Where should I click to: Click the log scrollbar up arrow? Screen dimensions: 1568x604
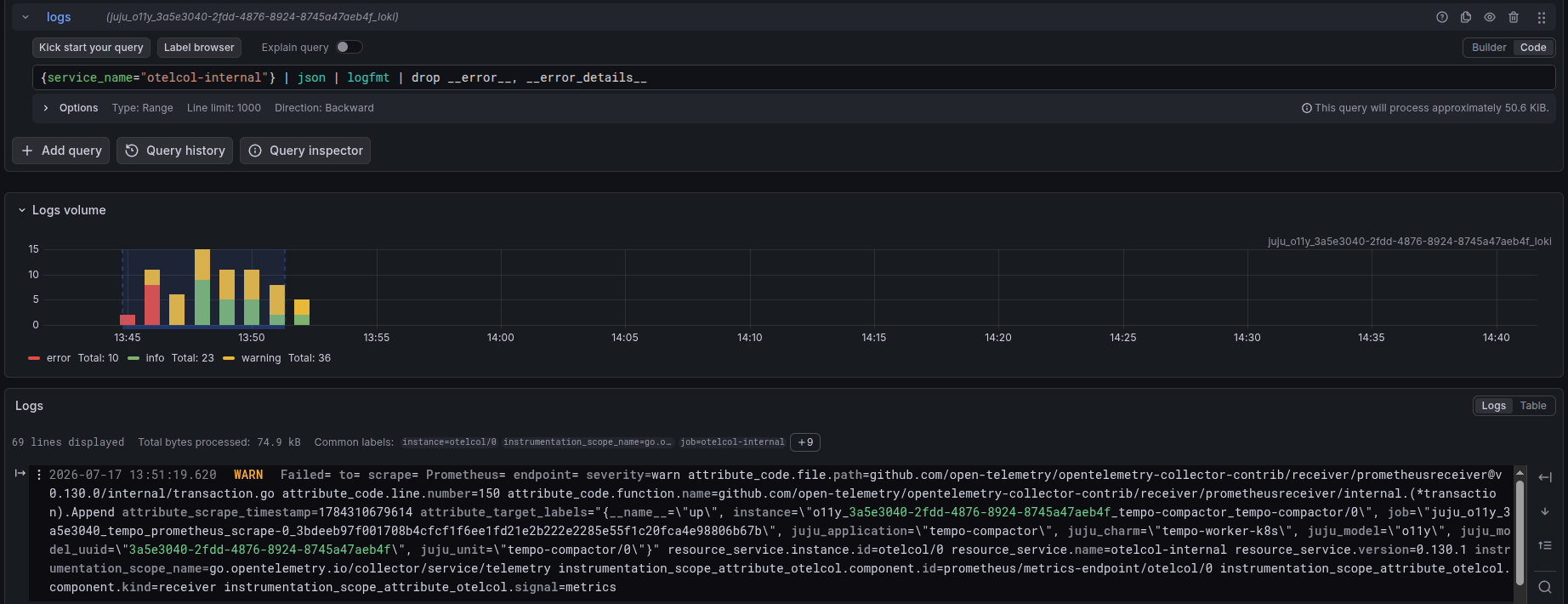1520,473
